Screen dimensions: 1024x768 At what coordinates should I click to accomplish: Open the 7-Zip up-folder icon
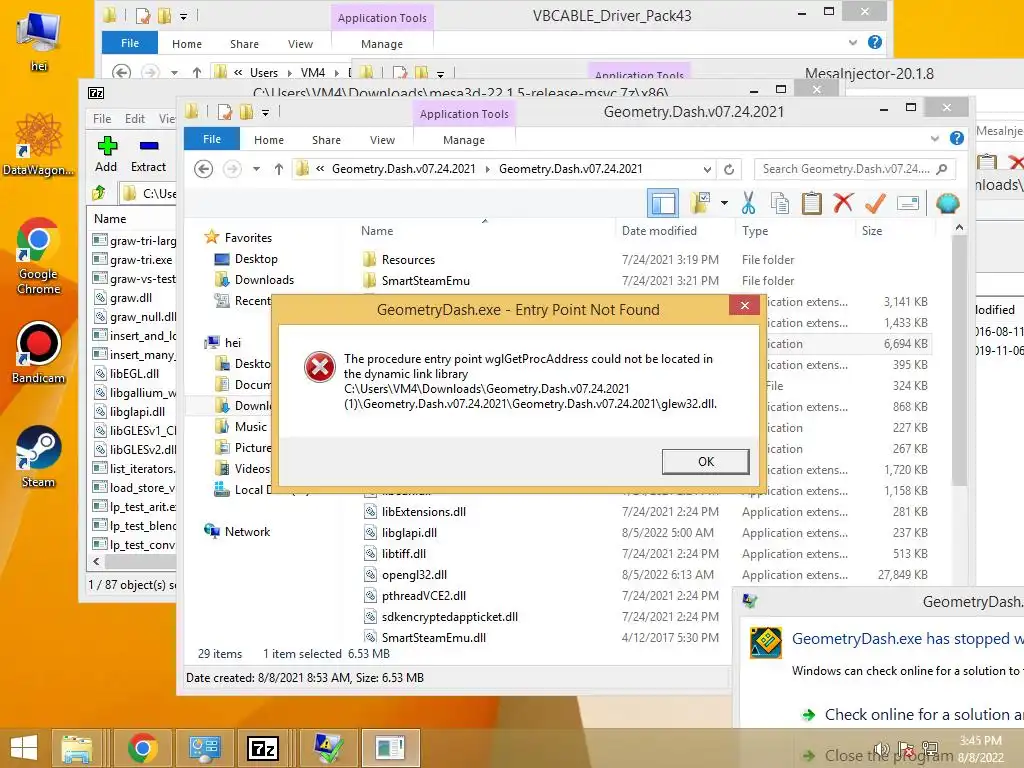[99, 193]
